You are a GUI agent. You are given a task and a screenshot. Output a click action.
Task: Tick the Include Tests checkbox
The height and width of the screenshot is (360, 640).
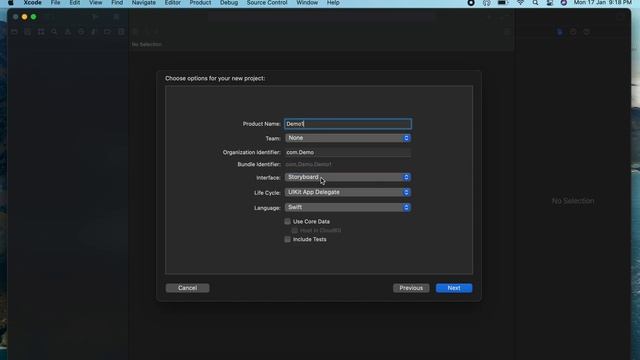pos(287,239)
